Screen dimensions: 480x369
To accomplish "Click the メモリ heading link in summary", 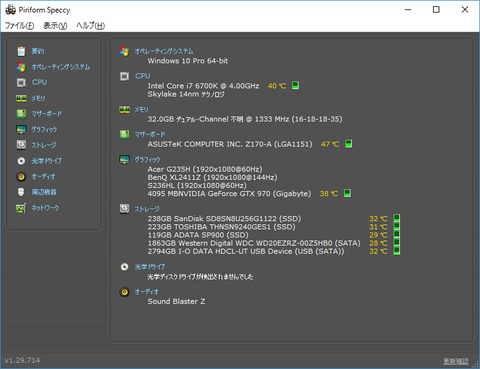I will 141,109.
